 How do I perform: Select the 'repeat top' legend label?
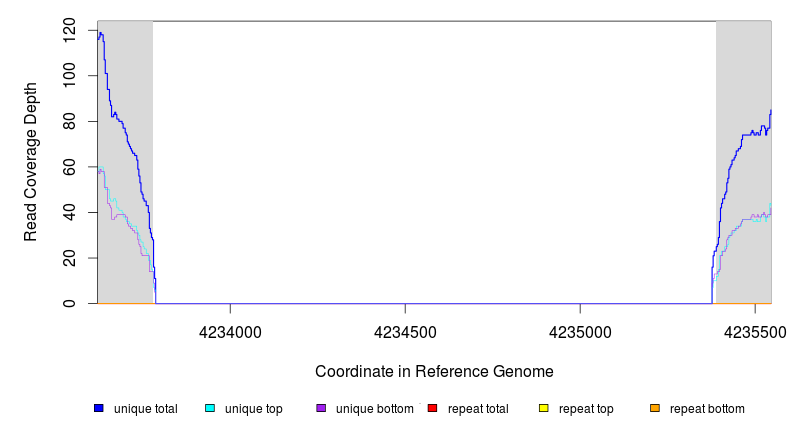[x=586, y=409]
